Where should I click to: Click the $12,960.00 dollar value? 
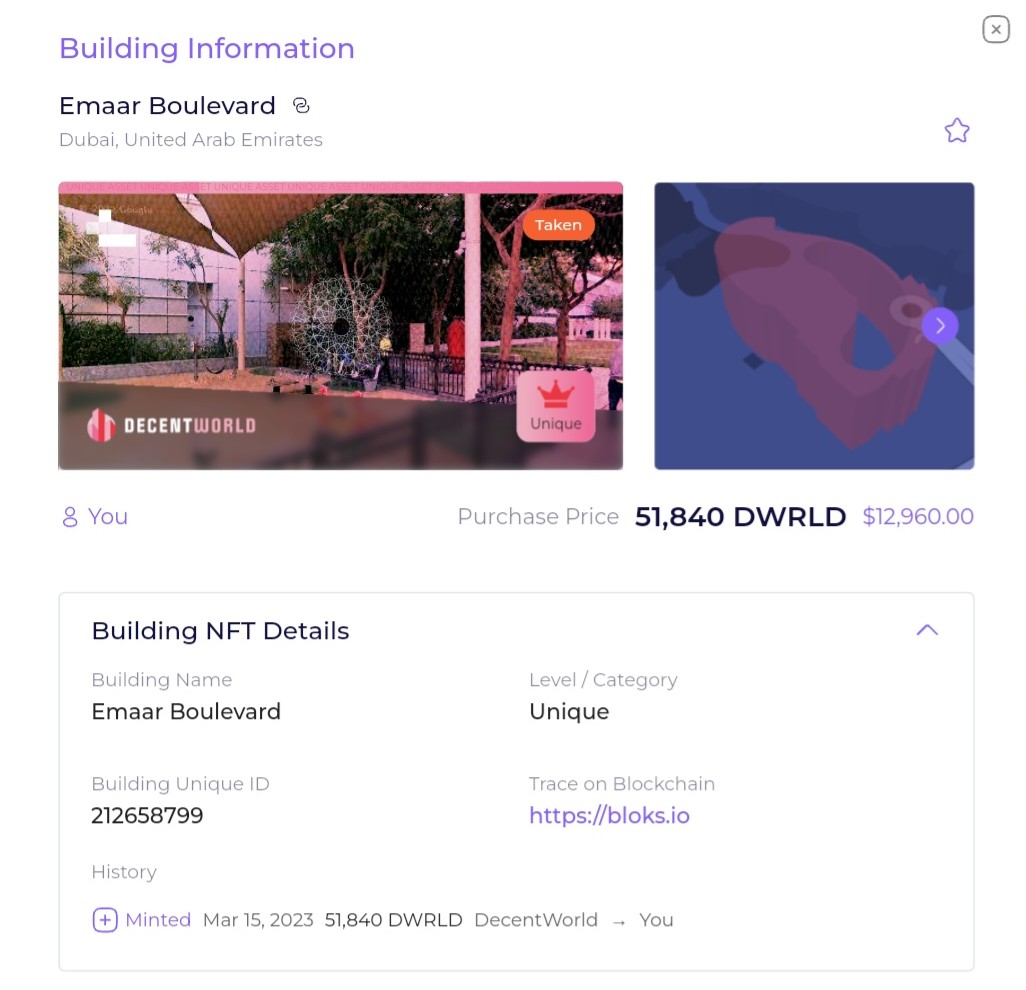pos(917,516)
